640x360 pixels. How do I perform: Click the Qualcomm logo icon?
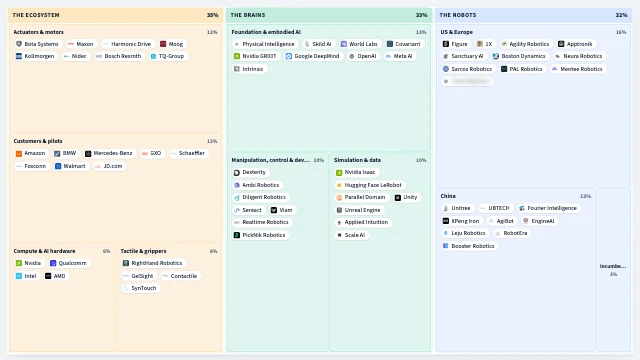[x=53, y=263]
